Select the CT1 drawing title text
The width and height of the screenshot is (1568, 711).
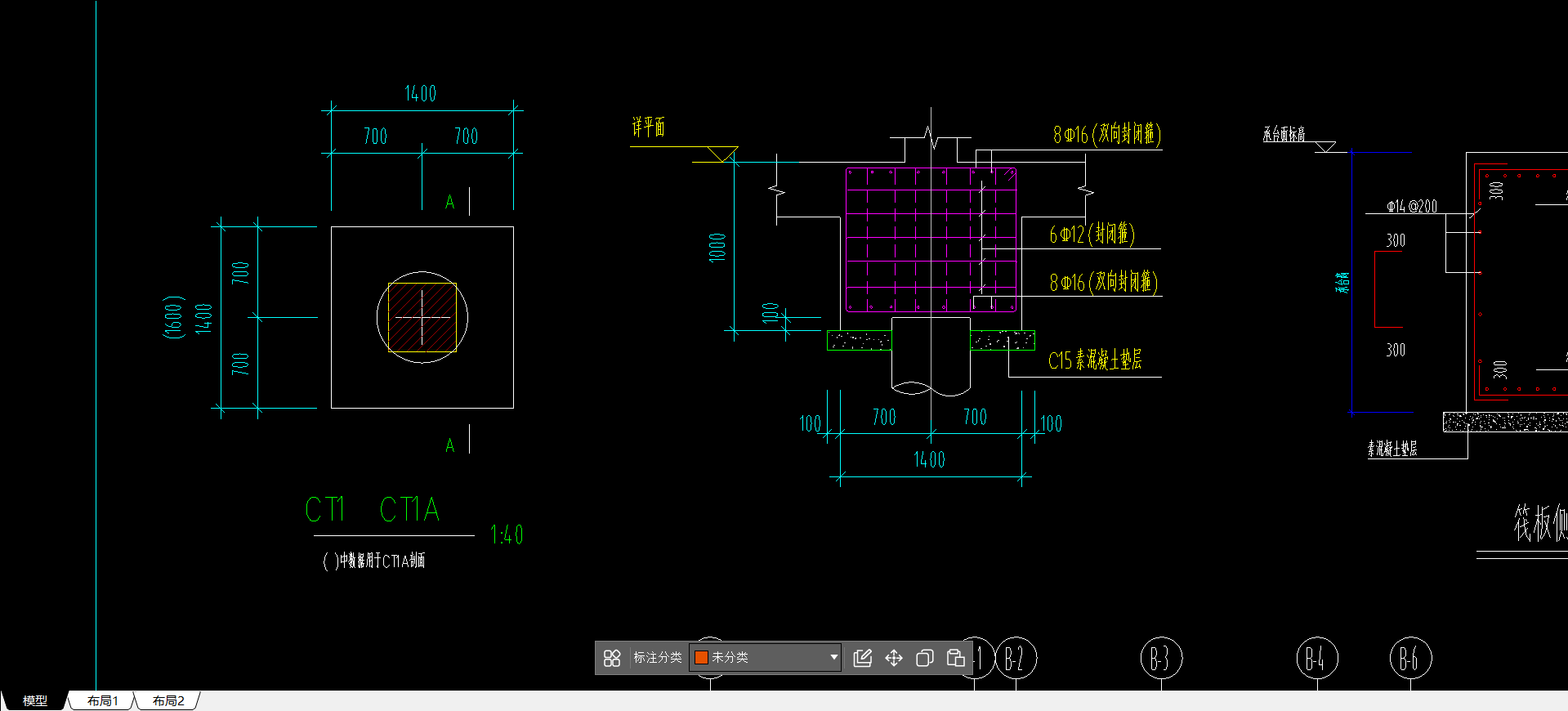click(x=325, y=510)
